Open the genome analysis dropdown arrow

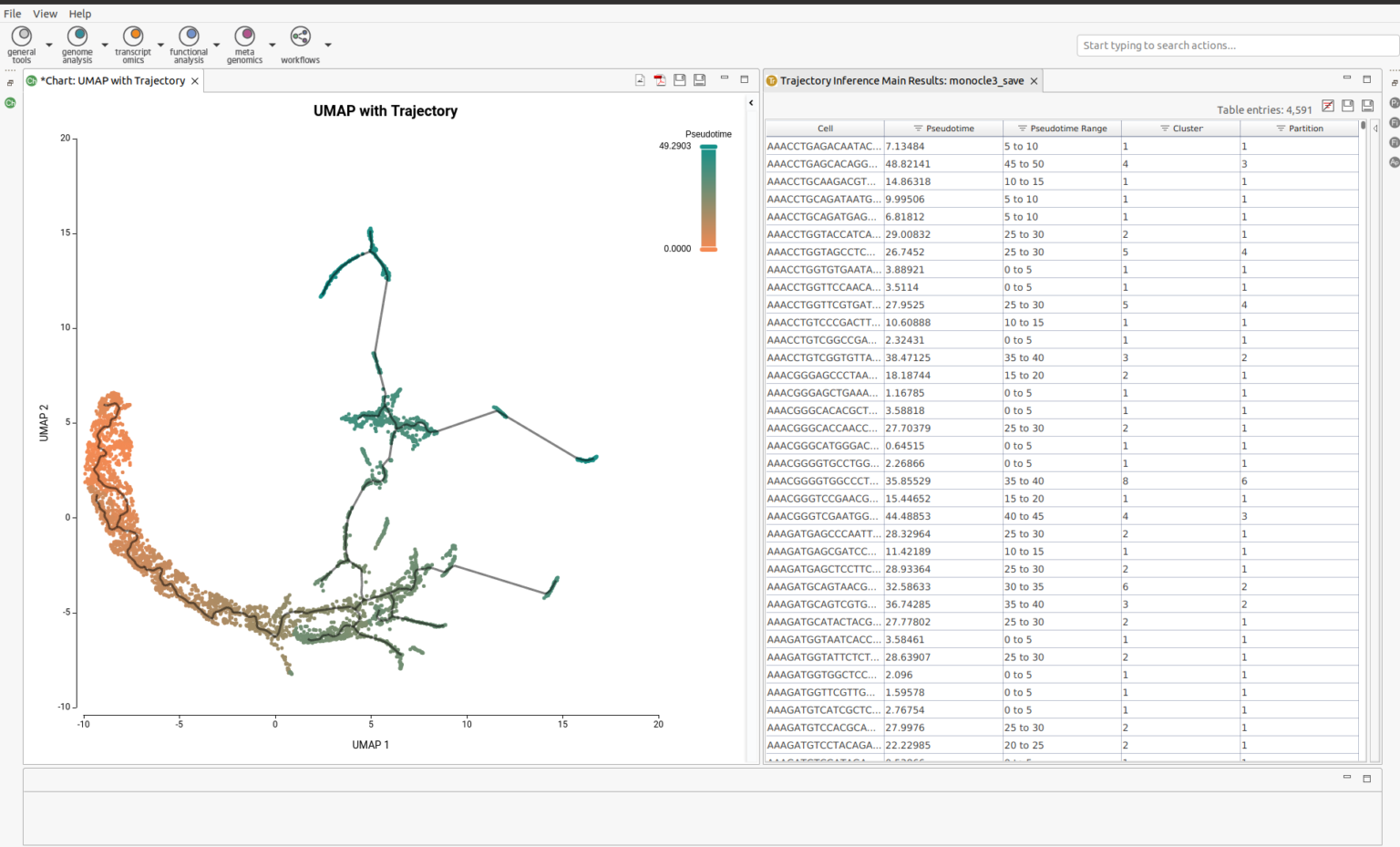pyautogui.click(x=104, y=43)
